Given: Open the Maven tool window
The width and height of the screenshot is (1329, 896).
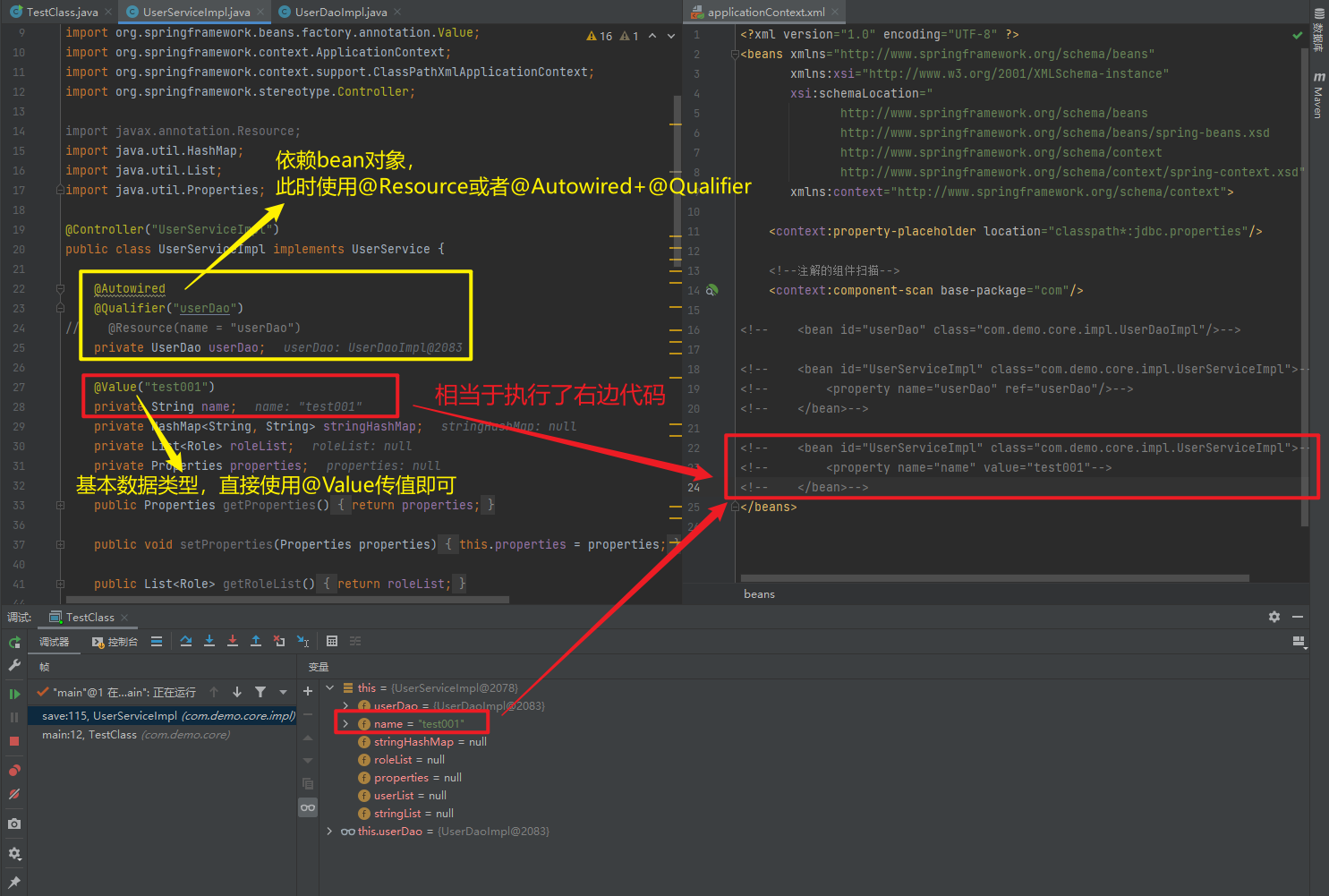Looking at the screenshot, I should 1319,95.
